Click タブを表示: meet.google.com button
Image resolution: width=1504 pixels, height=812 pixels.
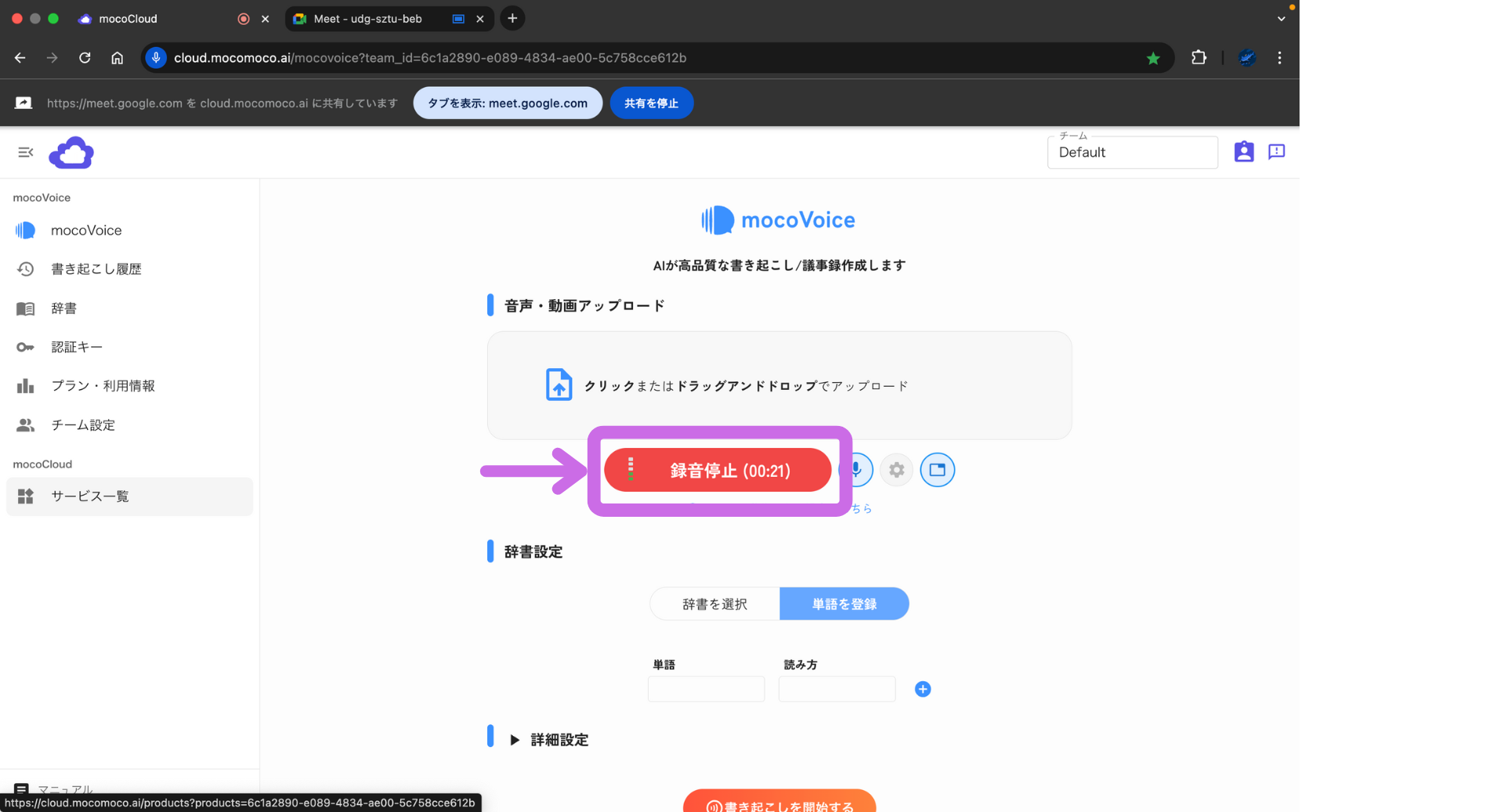pos(508,103)
